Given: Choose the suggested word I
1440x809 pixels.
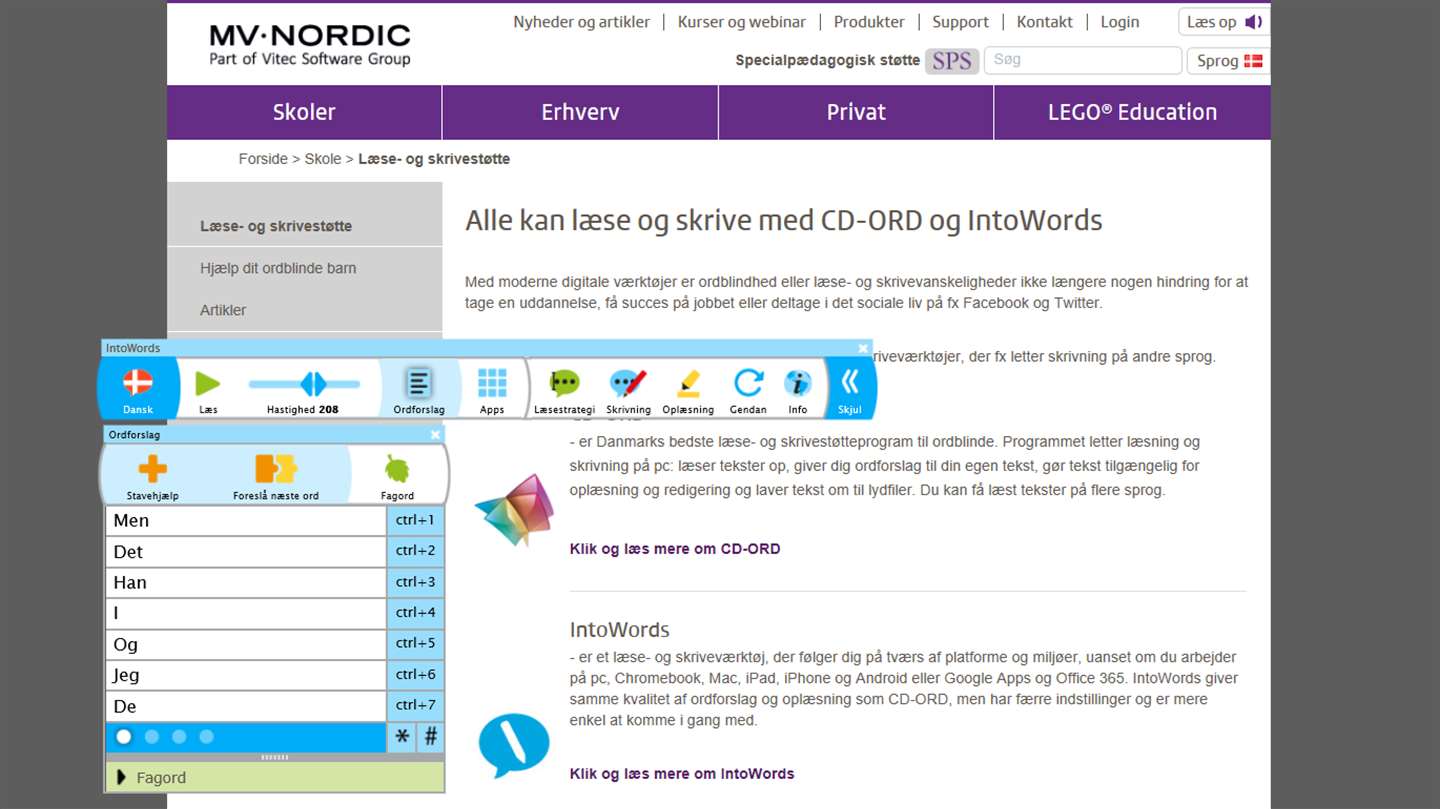Looking at the screenshot, I should click(246, 613).
